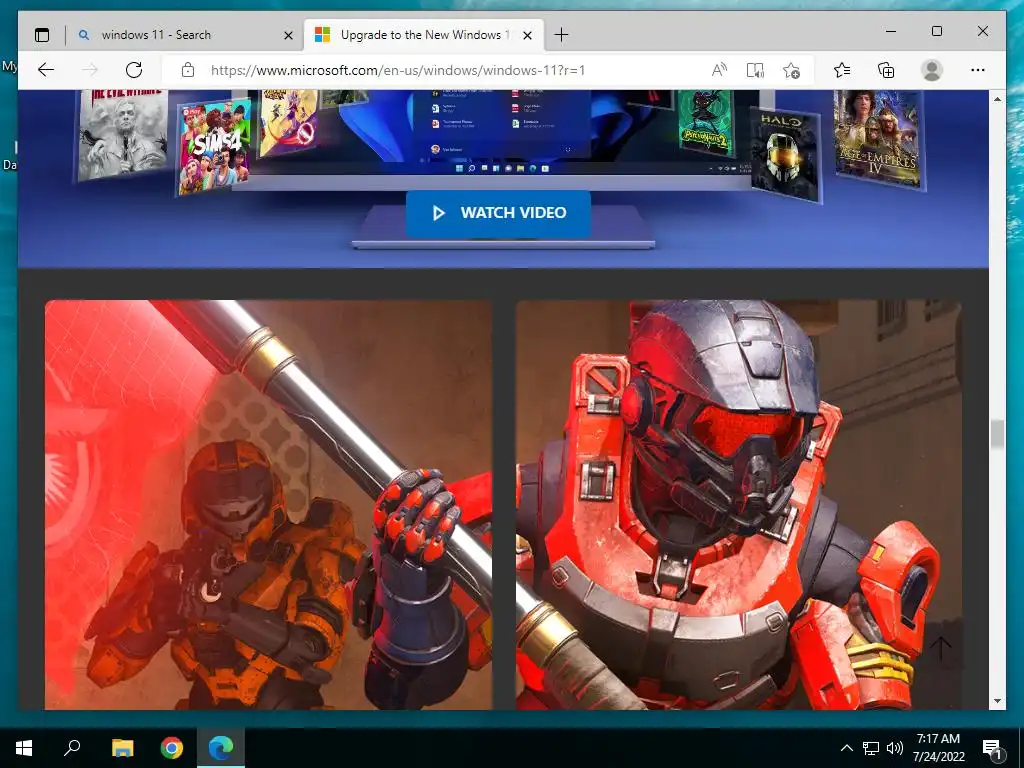Close the 'windows 11 - Search' tab
Viewport: 1024px width, 768px height.
288,35
